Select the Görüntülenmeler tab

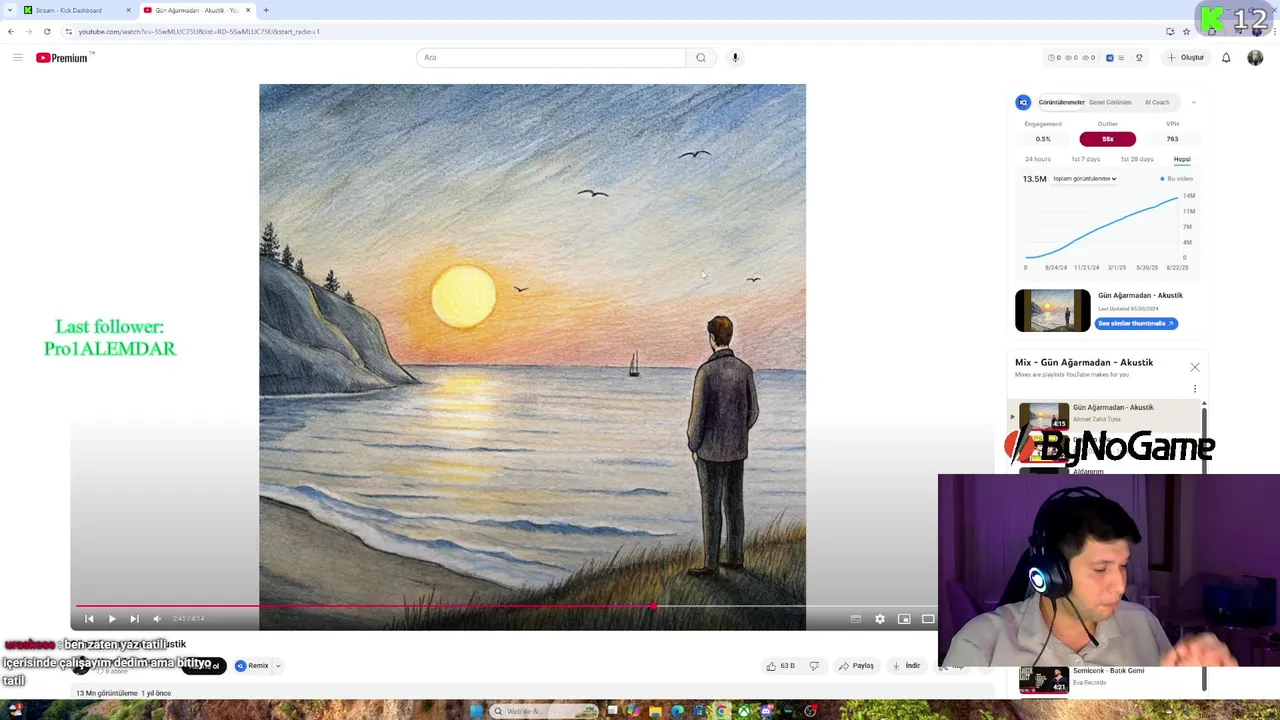coord(1061,102)
